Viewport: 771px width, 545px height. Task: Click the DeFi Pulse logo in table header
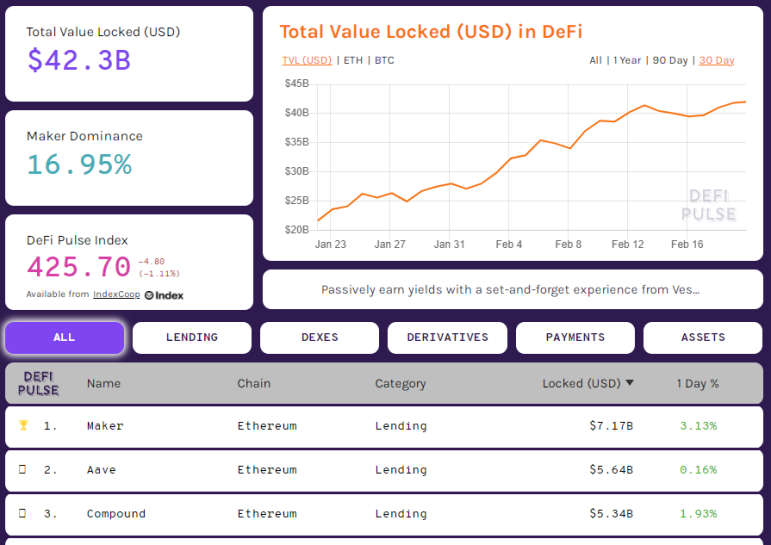38,384
